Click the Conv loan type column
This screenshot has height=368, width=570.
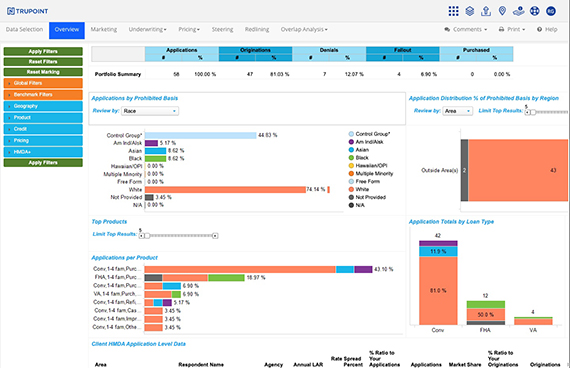(x=438, y=283)
